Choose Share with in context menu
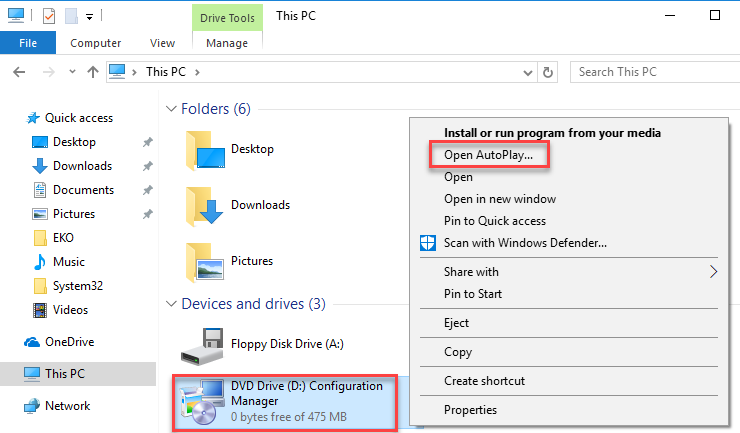The height and width of the screenshot is (433, 740). (x=471, y=272)
